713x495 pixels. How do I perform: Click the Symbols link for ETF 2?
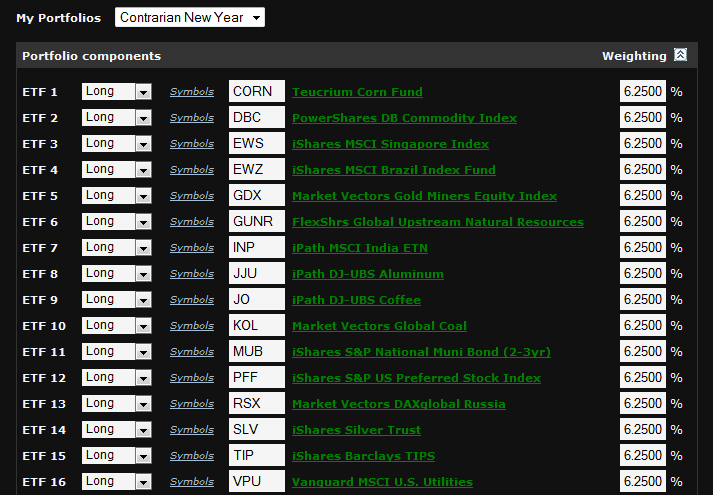191,118
